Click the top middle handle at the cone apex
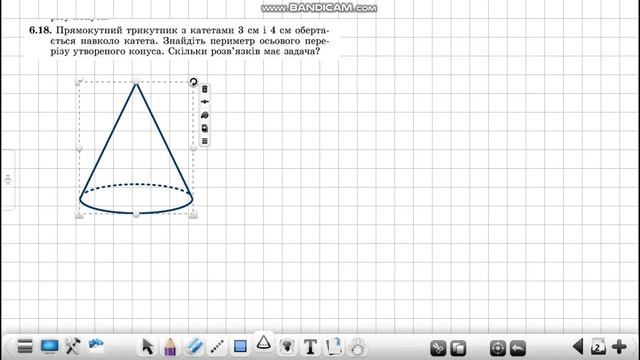 (x=136, y=82)
